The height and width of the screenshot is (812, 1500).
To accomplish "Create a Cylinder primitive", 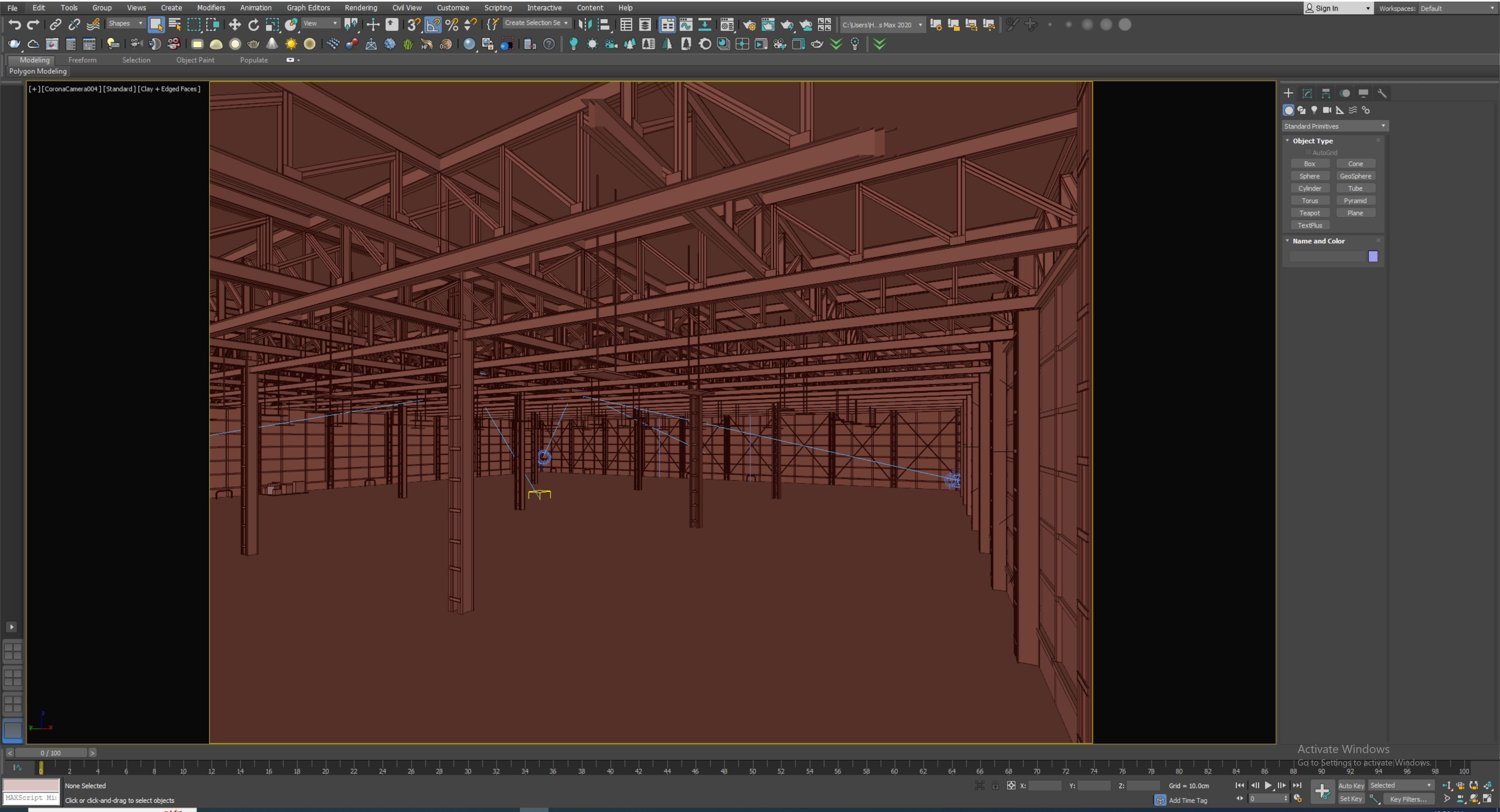I will coord(1310,189).
